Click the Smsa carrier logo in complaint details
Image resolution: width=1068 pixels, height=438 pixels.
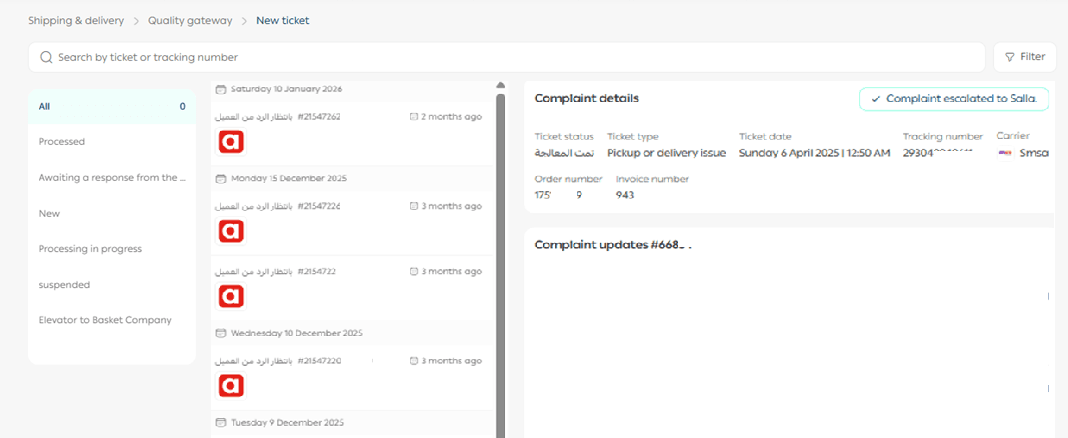[x=1004, y=153]
